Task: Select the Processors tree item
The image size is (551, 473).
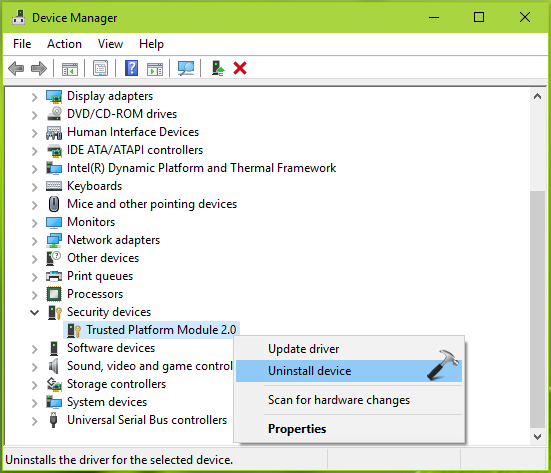Action: 95,294
